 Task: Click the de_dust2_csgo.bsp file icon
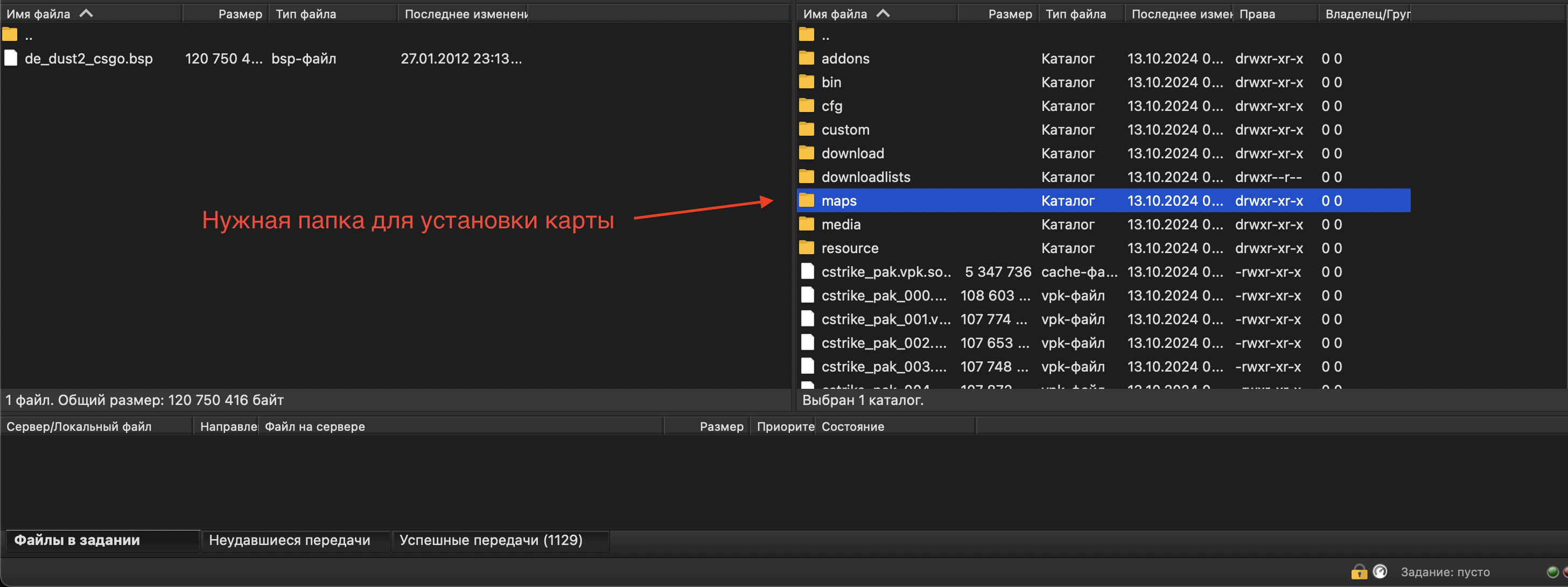(11, 59)
